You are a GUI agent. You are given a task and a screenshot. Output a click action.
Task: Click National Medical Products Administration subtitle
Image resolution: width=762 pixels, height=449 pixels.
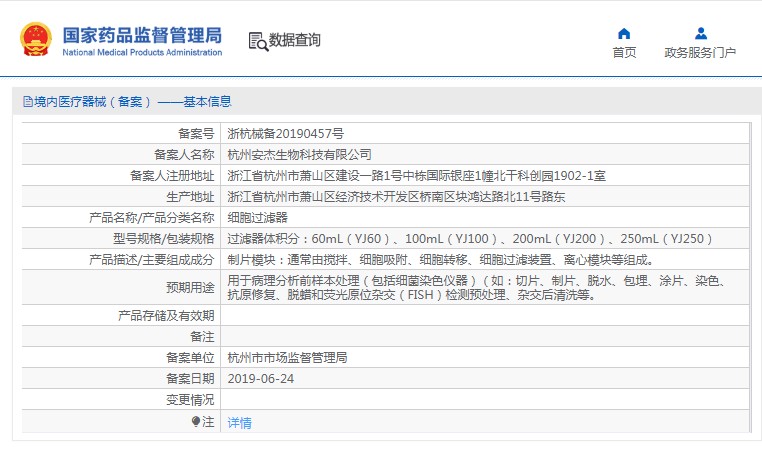point(142,52)
